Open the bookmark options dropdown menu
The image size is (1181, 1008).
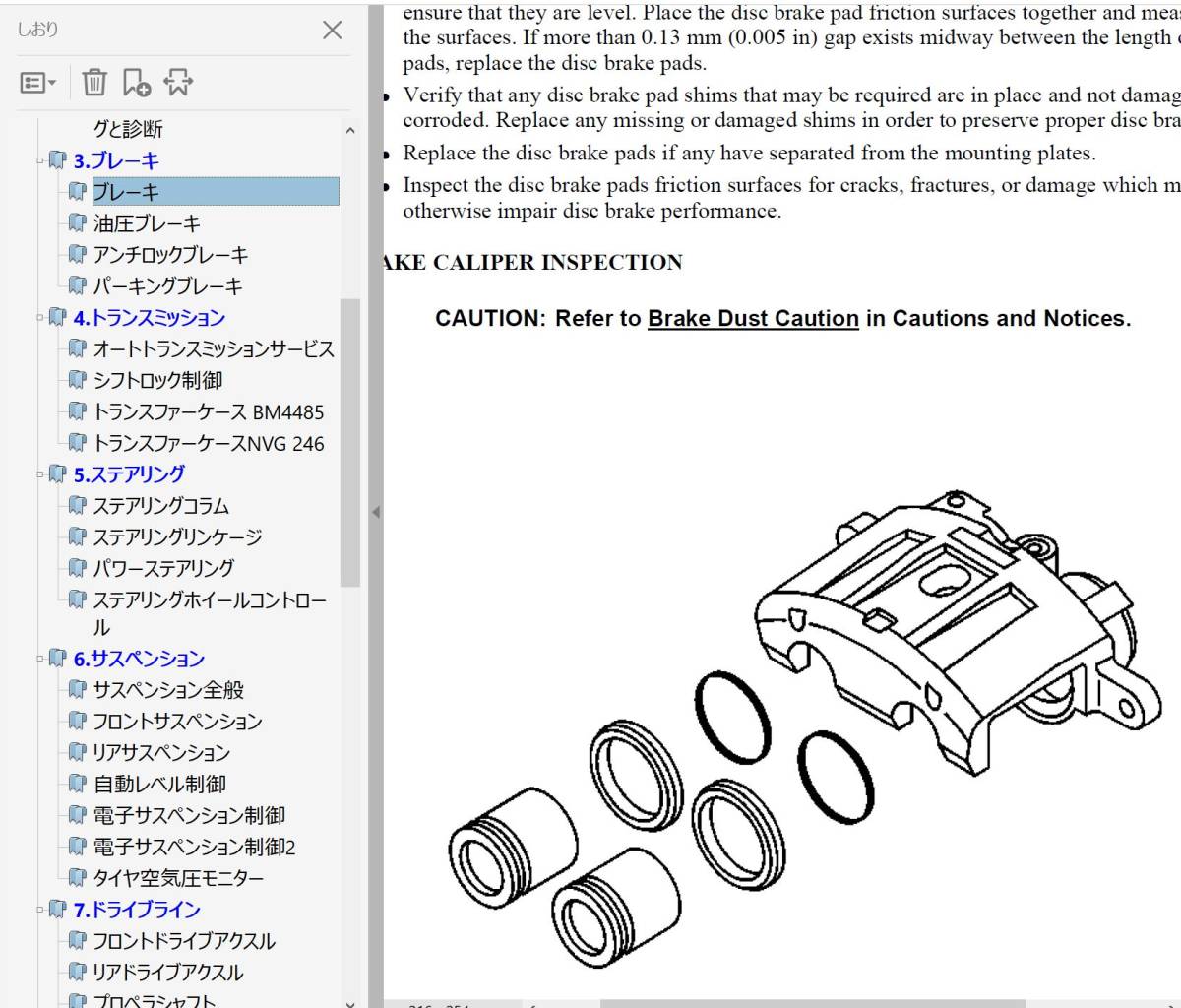click(x=38, y=83)
